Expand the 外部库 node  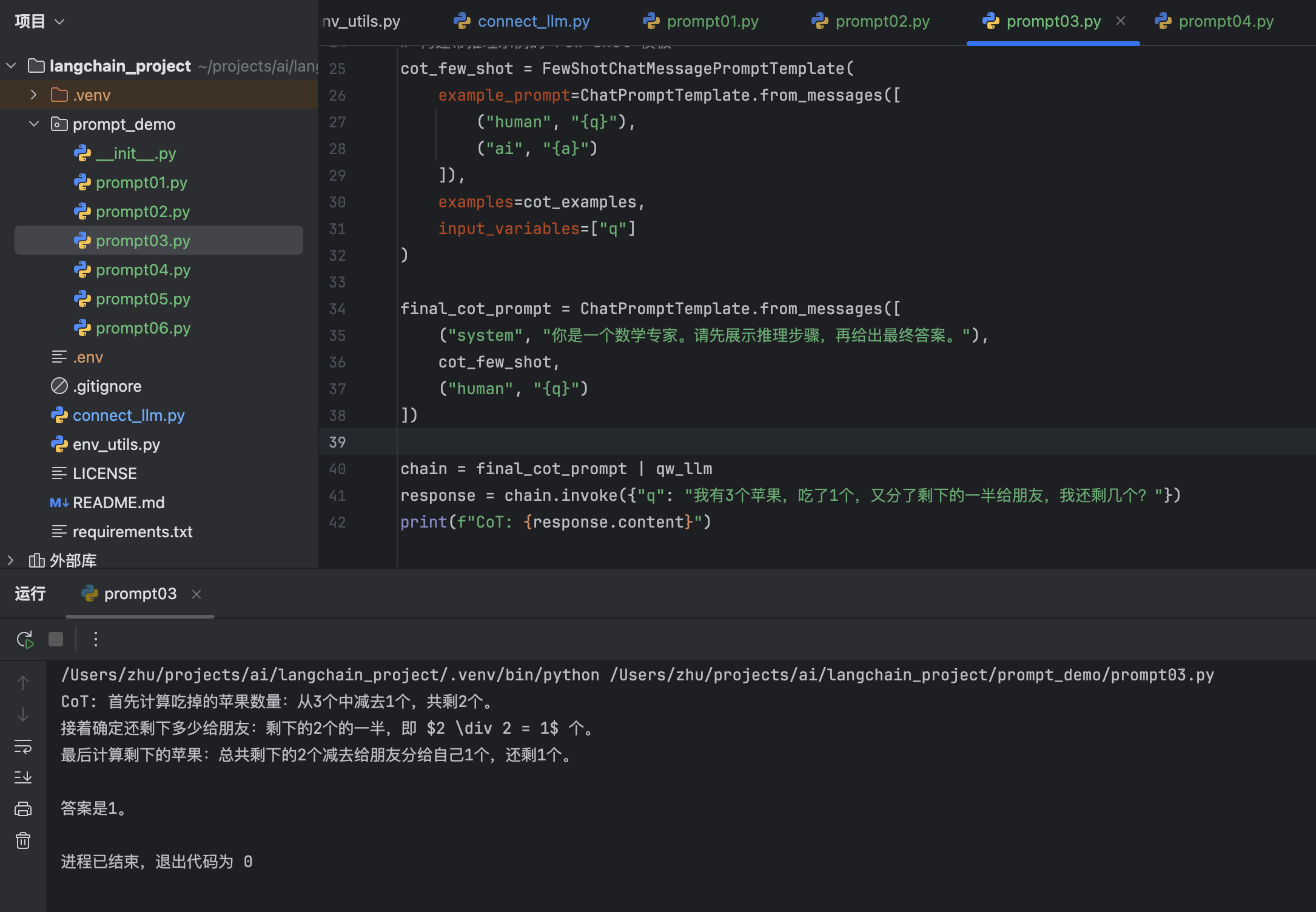pos(10,560)
